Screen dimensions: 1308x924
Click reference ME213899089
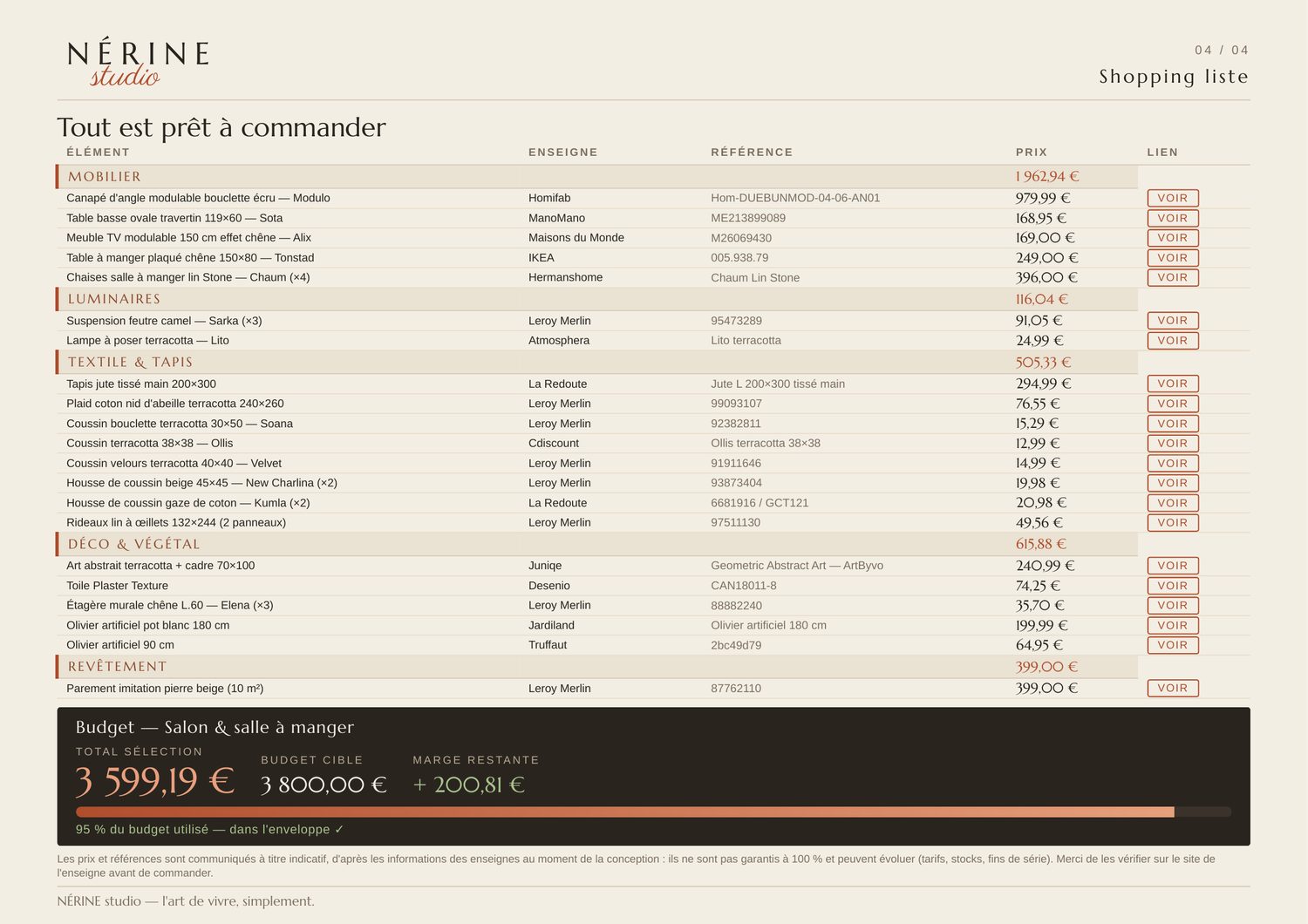[x=748, y=218]
